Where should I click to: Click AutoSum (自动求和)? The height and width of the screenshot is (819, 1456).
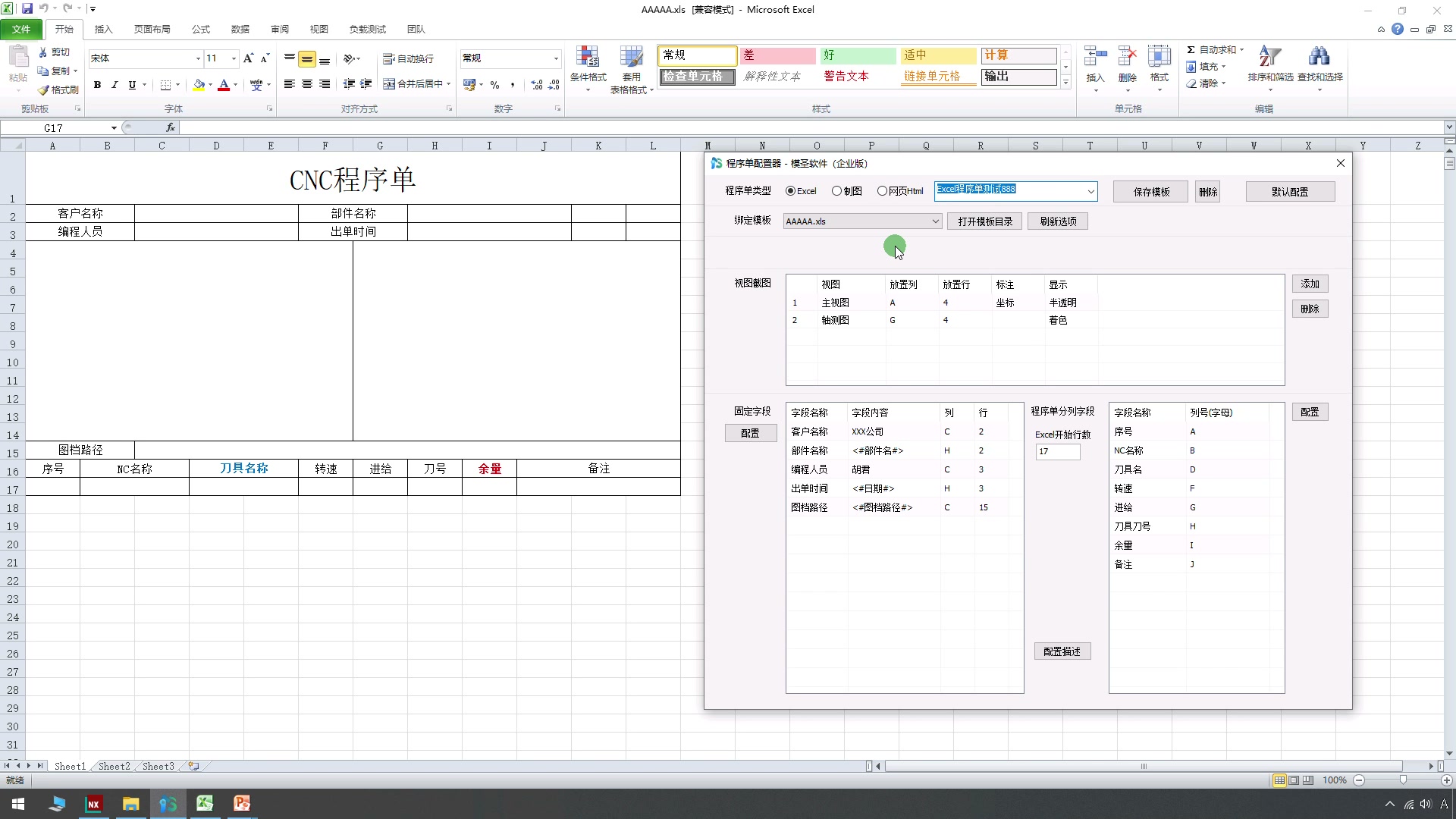[1215, 50]
